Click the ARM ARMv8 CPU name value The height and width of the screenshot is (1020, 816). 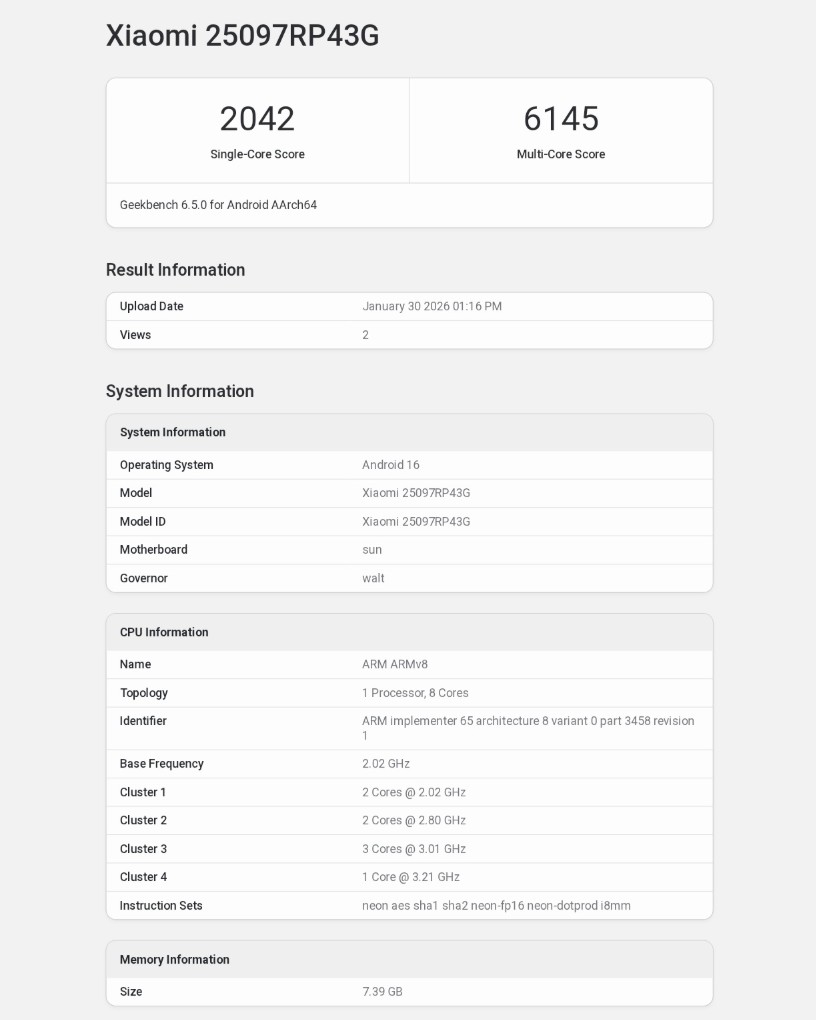395,664
